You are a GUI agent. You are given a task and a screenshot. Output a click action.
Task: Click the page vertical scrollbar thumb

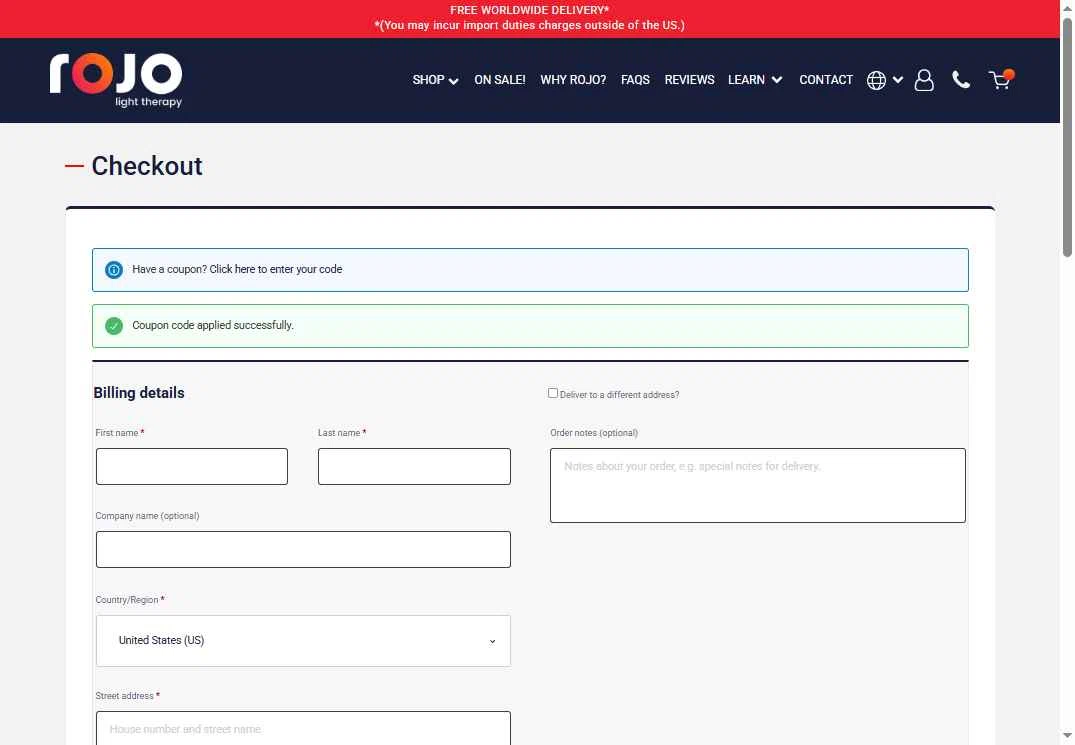pos(1067,137)
